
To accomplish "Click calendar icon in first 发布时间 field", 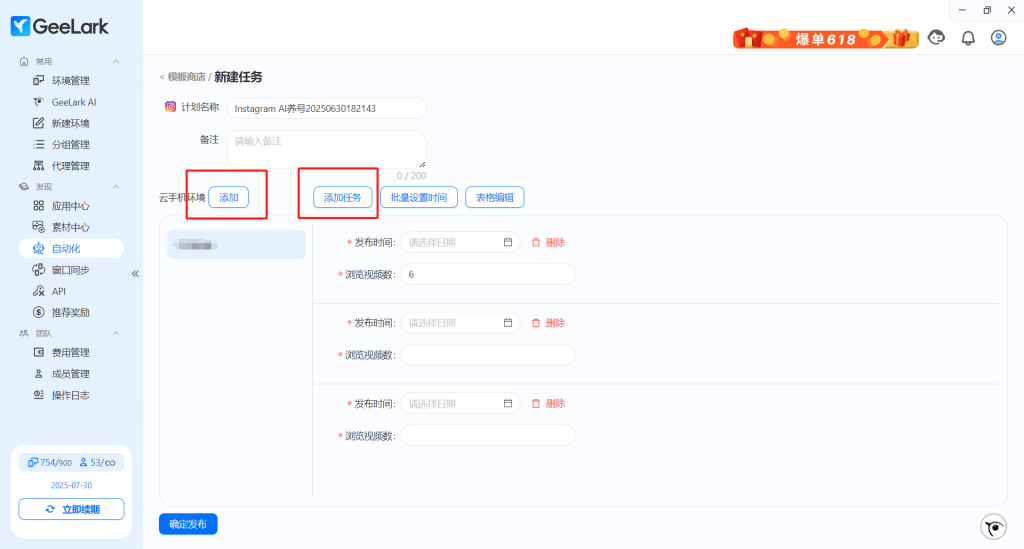I will point(508,242).
